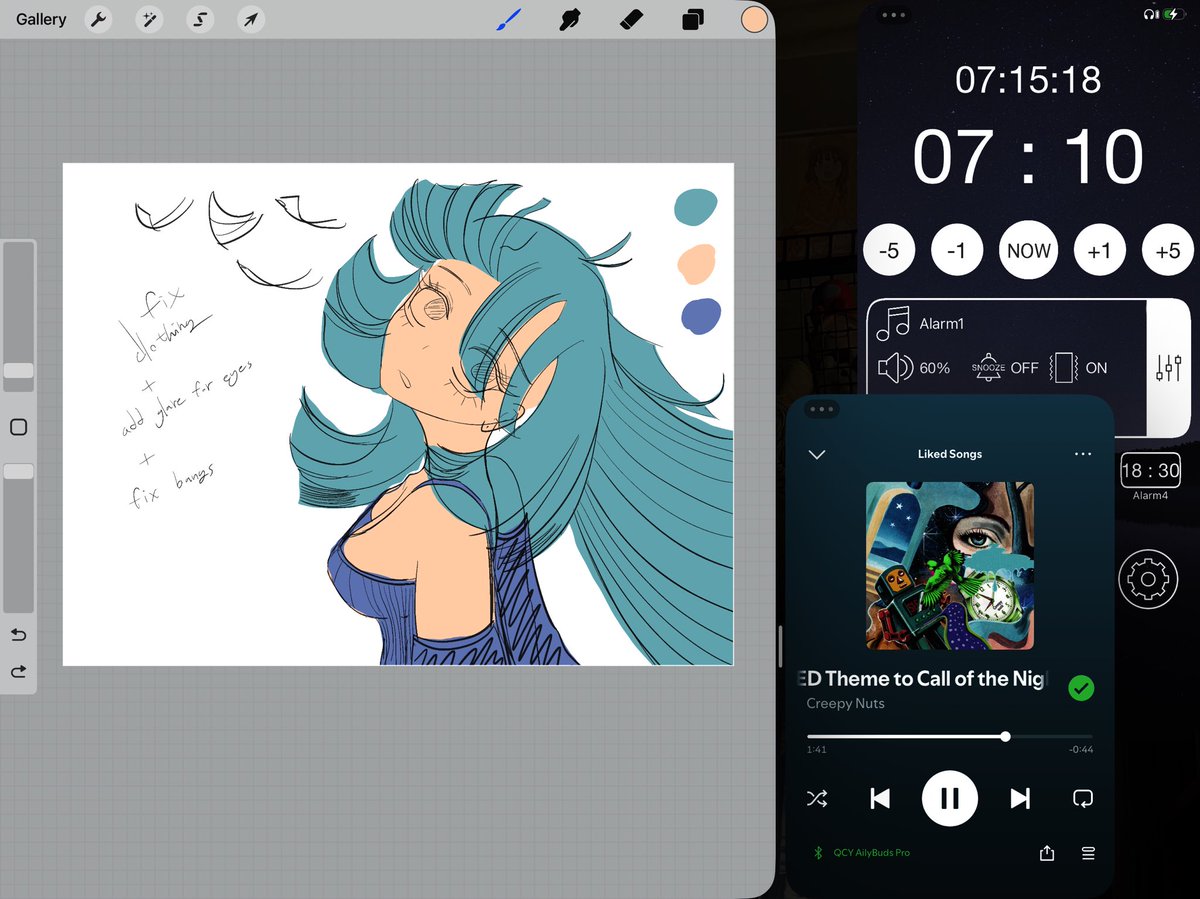Image resolution: width=1200 pixels, height=899 pixels.
Task: Open the music player more options
Action: pos(1083,454)
